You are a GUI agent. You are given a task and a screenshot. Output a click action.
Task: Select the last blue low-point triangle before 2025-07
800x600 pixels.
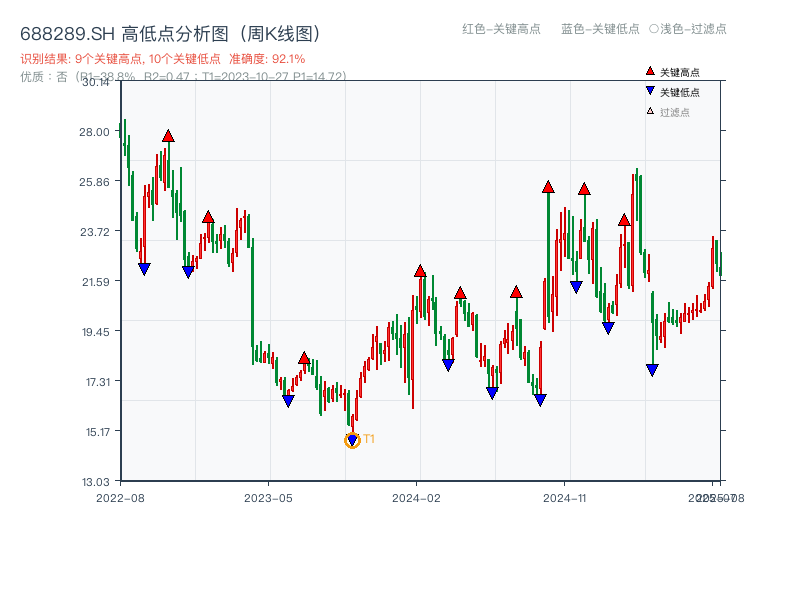[x=652, y=370]
